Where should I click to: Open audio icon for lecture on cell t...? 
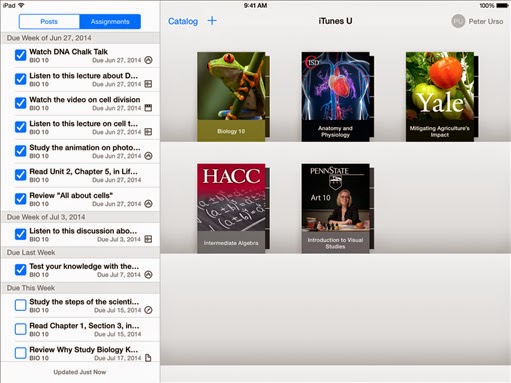(148, 132)
